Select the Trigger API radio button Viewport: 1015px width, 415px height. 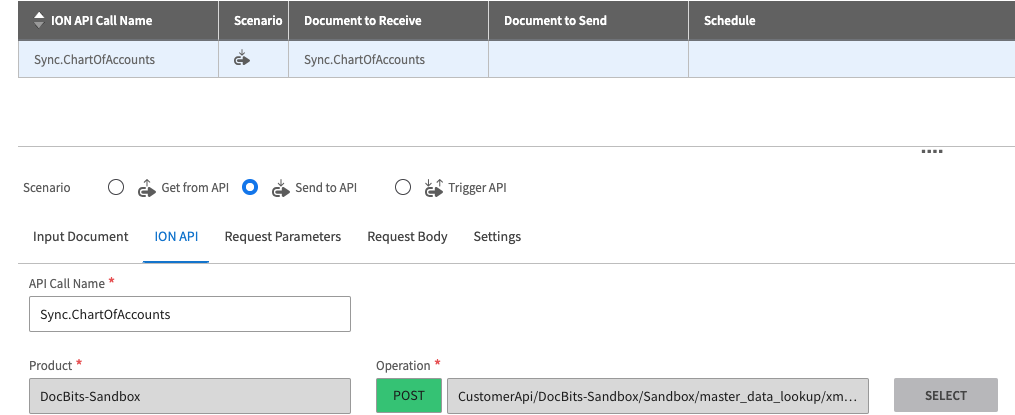(403, 187)
